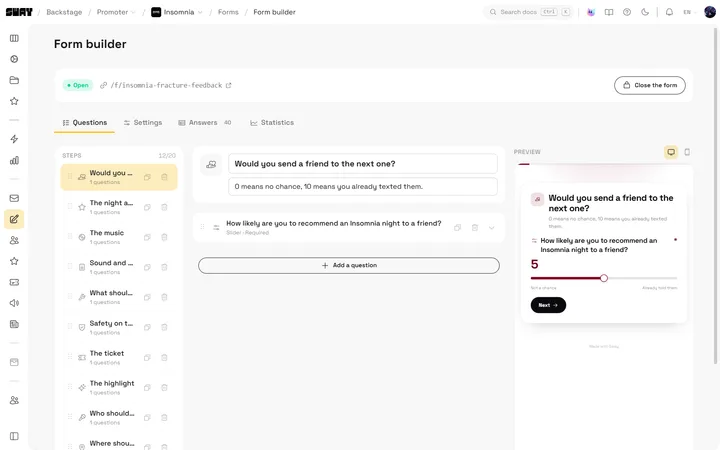
Task: Click the preview slider handle
Action: pos(604,278)
